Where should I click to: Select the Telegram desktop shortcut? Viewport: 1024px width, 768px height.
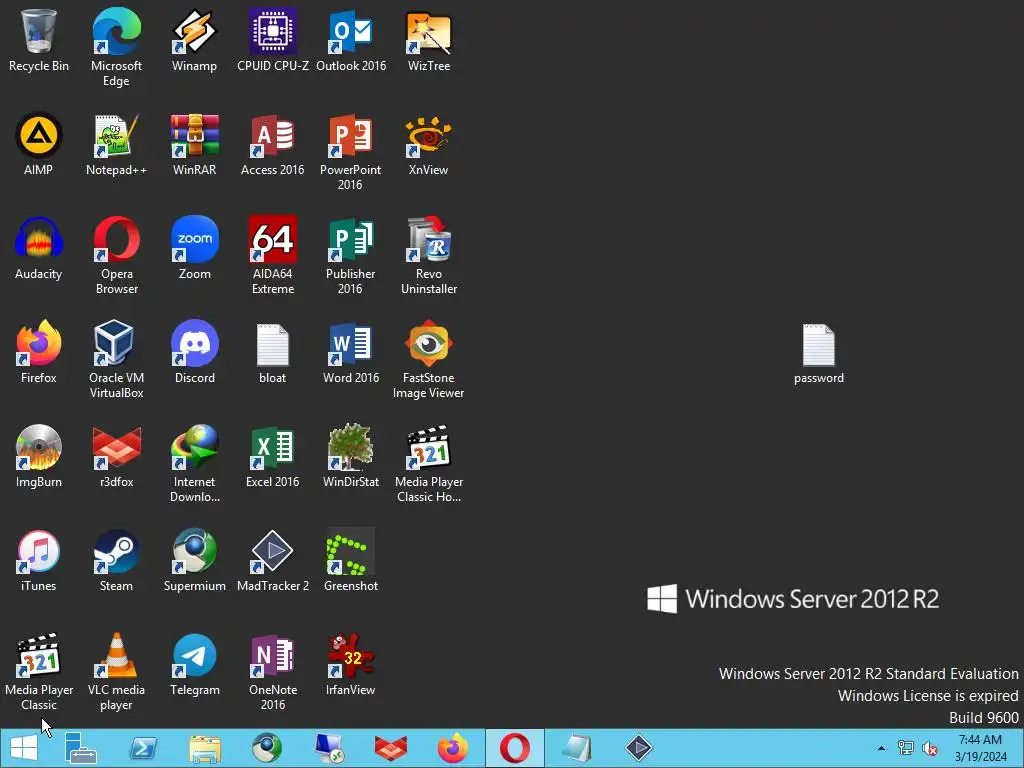click(x=194, y=664)
